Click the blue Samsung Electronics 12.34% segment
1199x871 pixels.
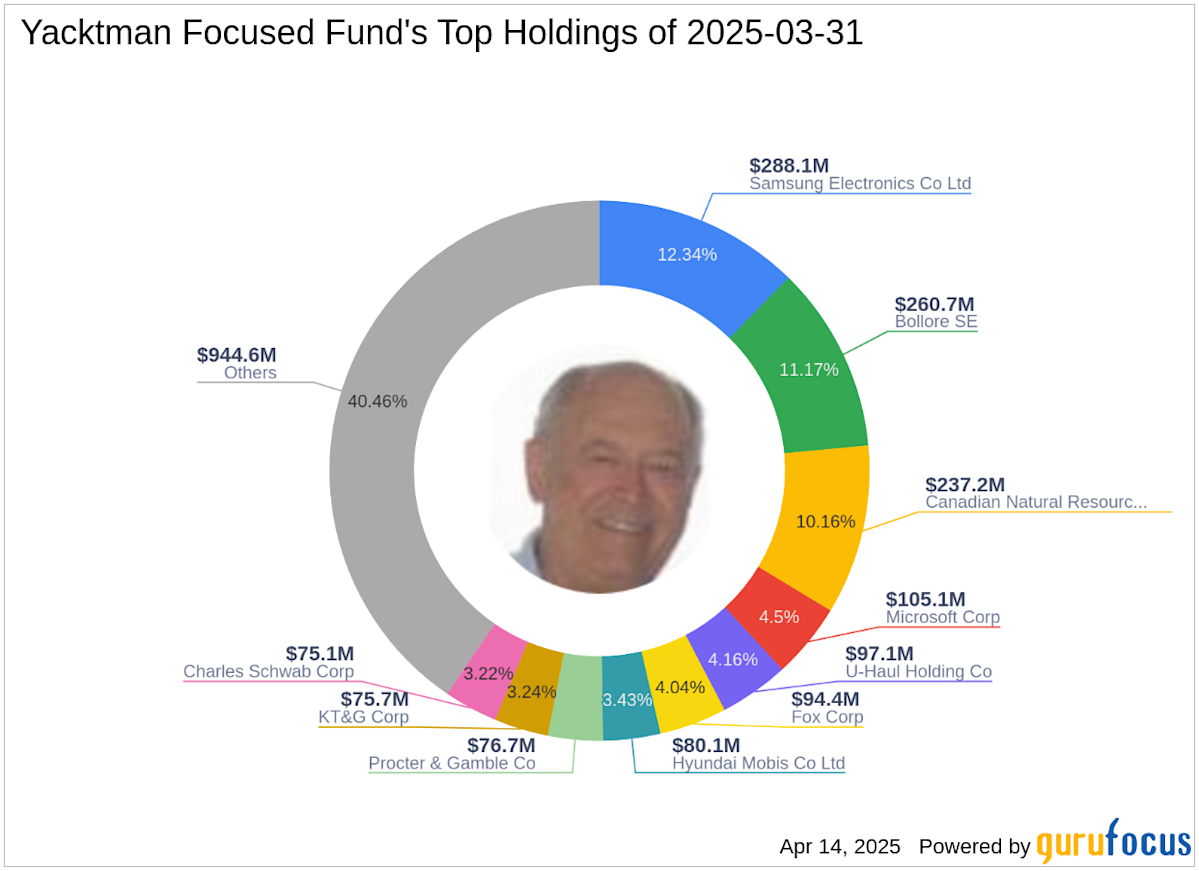pos(687,255)
